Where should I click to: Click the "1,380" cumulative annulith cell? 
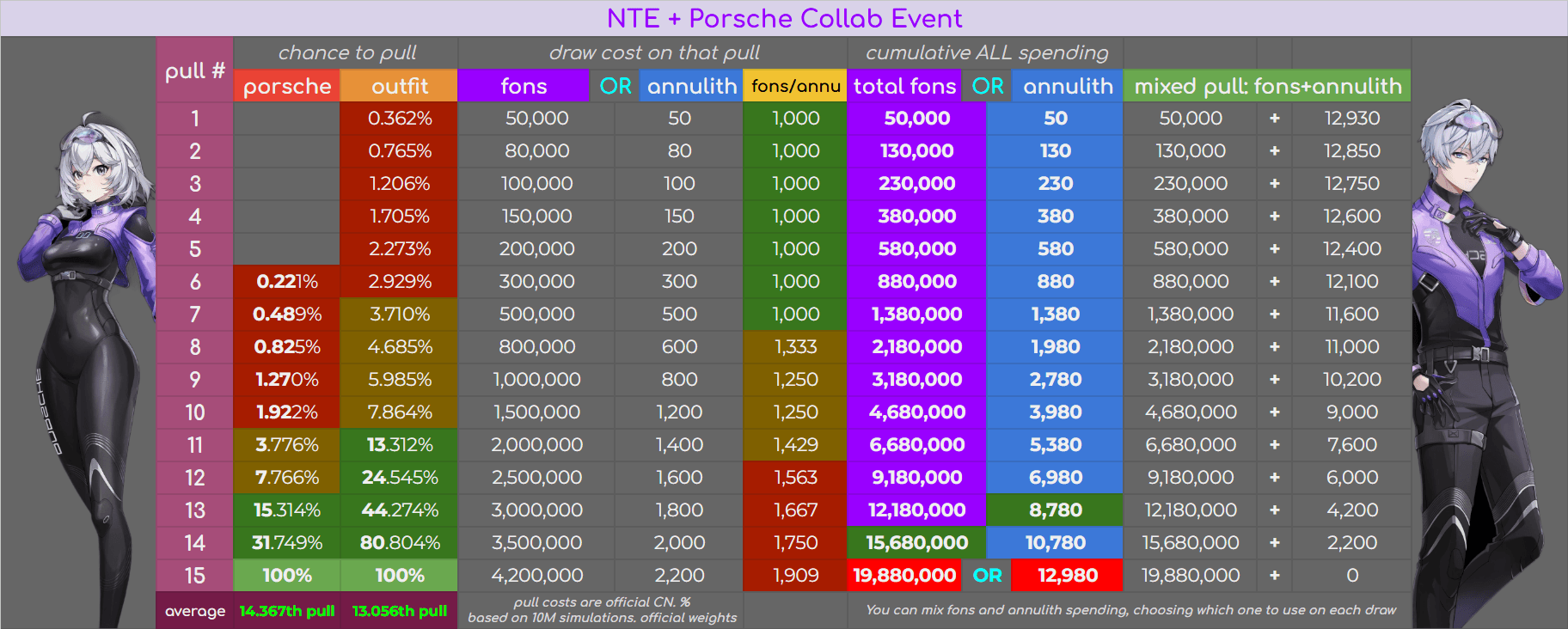pos(1055,314)
